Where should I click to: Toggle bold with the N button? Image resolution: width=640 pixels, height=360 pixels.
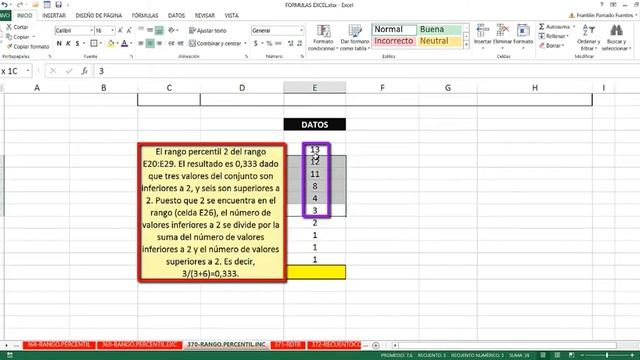(x=59, y=43)
